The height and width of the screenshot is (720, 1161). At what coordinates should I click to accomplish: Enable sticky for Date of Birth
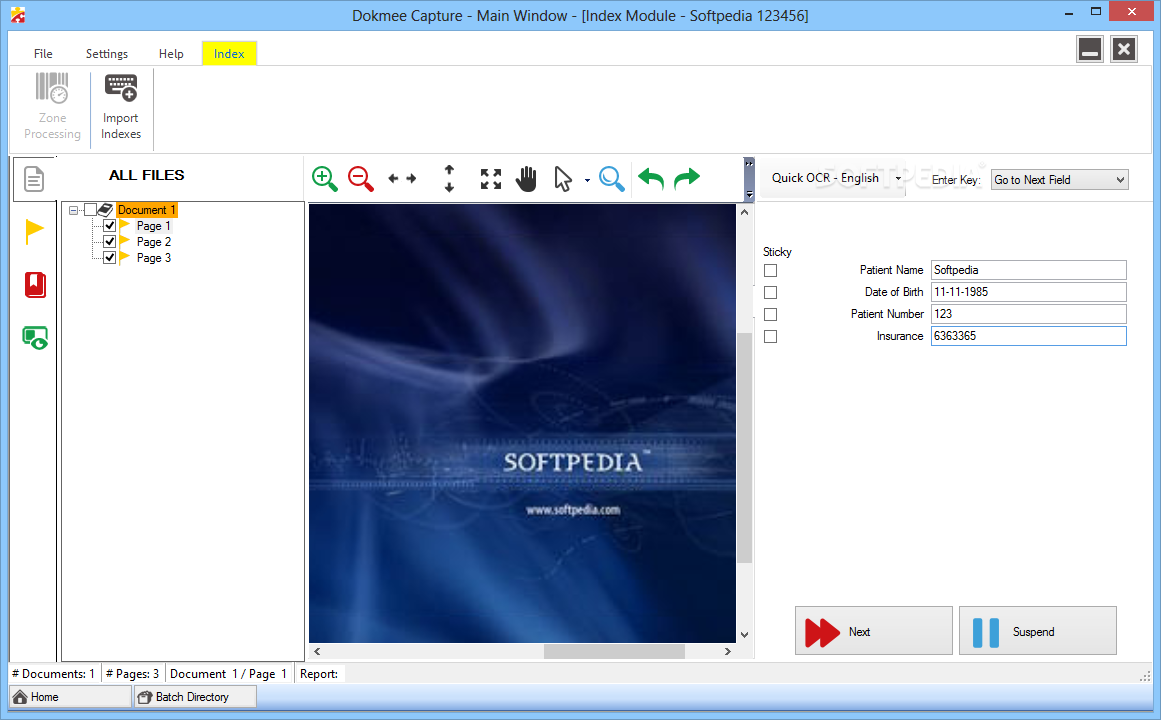click(771, 293)
